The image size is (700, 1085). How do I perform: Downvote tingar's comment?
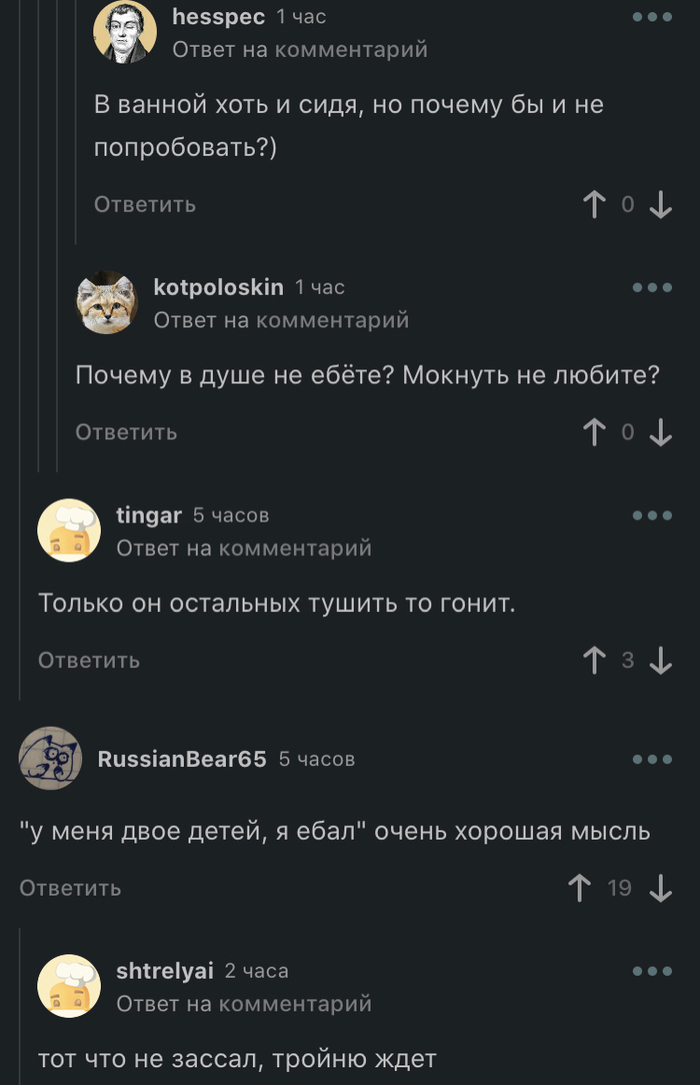point(660,660)
